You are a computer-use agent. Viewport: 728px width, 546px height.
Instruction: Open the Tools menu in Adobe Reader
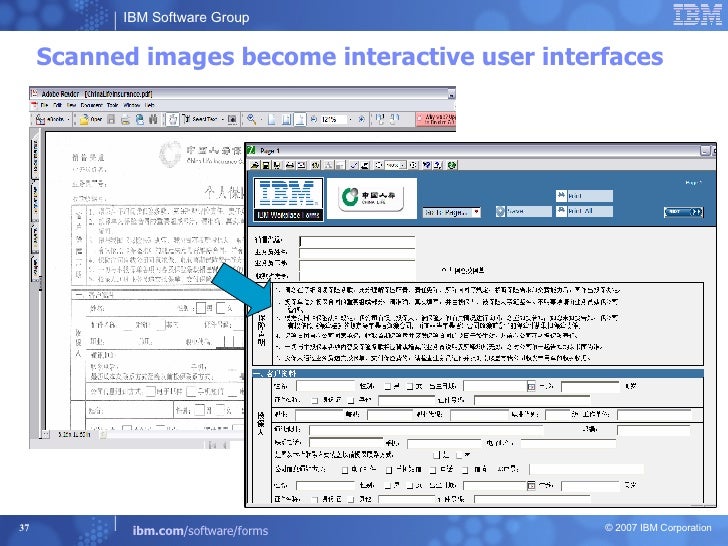coord(112,105)
